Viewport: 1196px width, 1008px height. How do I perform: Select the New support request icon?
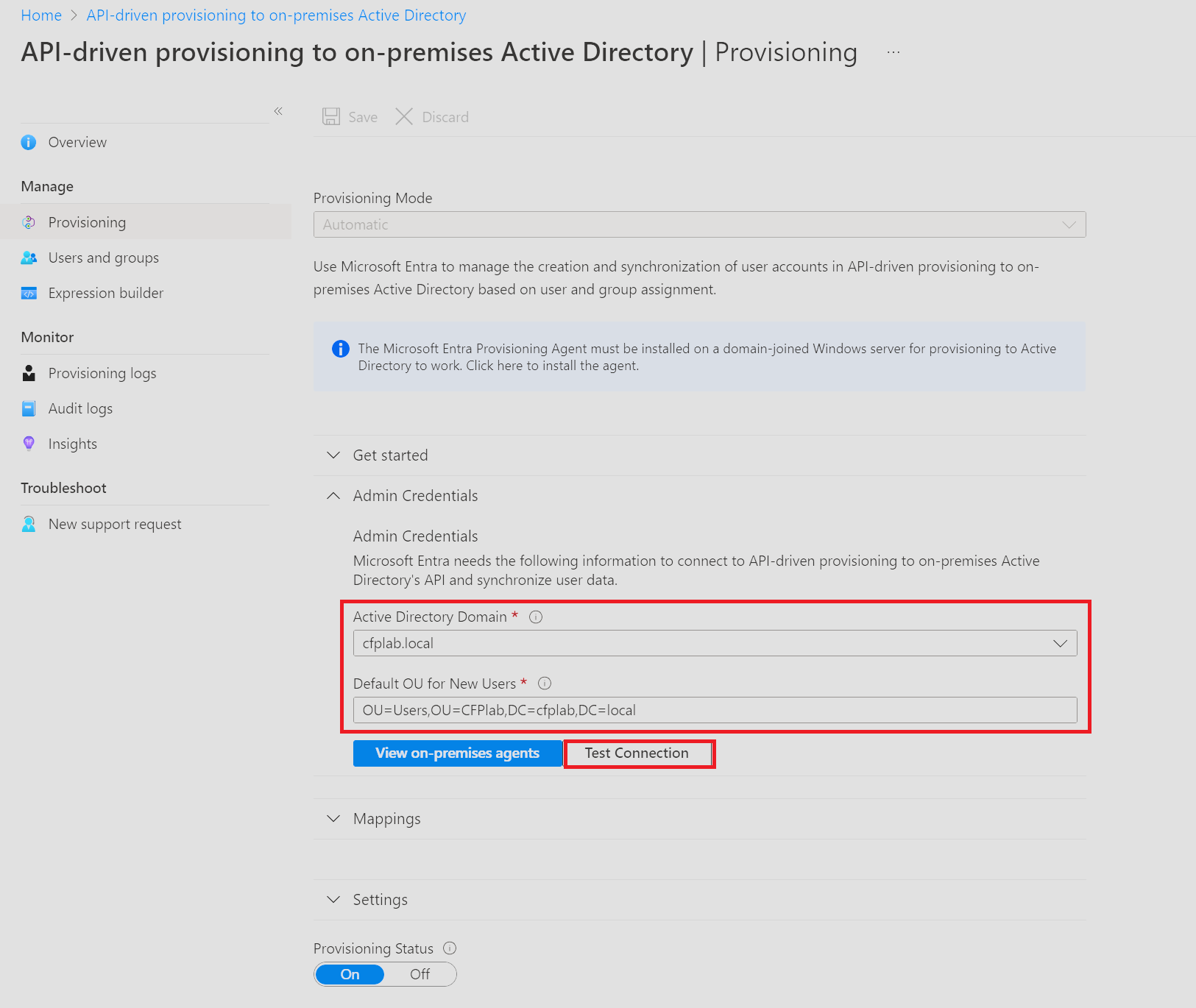tap(29, 524)
